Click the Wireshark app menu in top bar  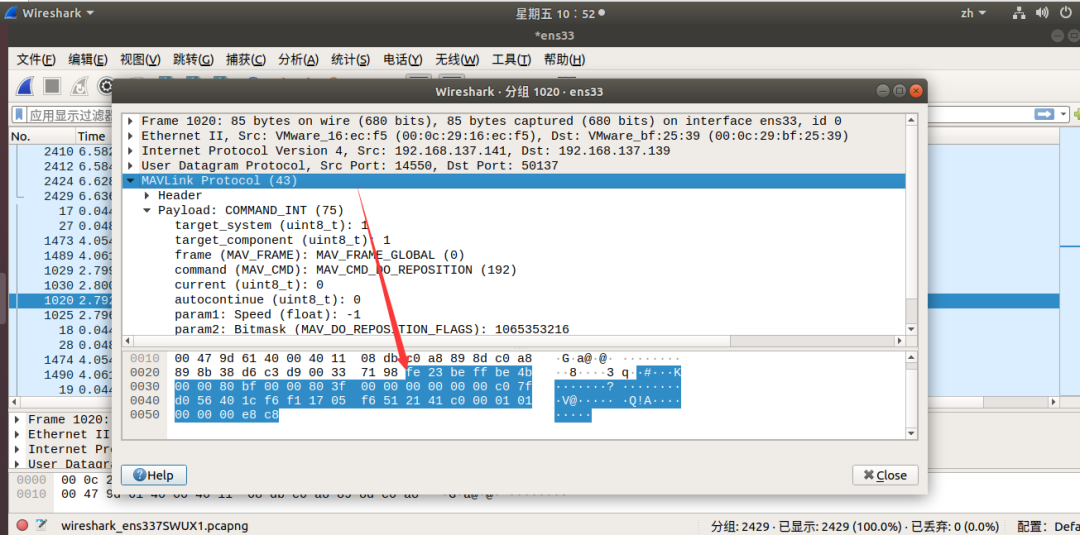[x=50, y=13]
